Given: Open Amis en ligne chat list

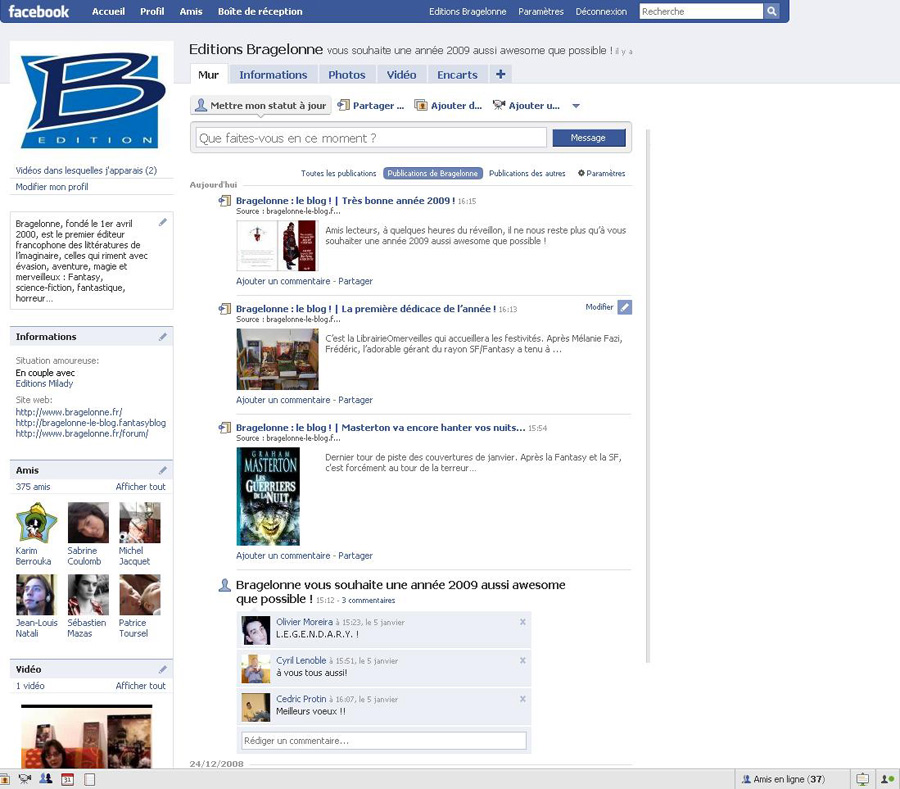Looking at the screenshot, I should 783,779.
